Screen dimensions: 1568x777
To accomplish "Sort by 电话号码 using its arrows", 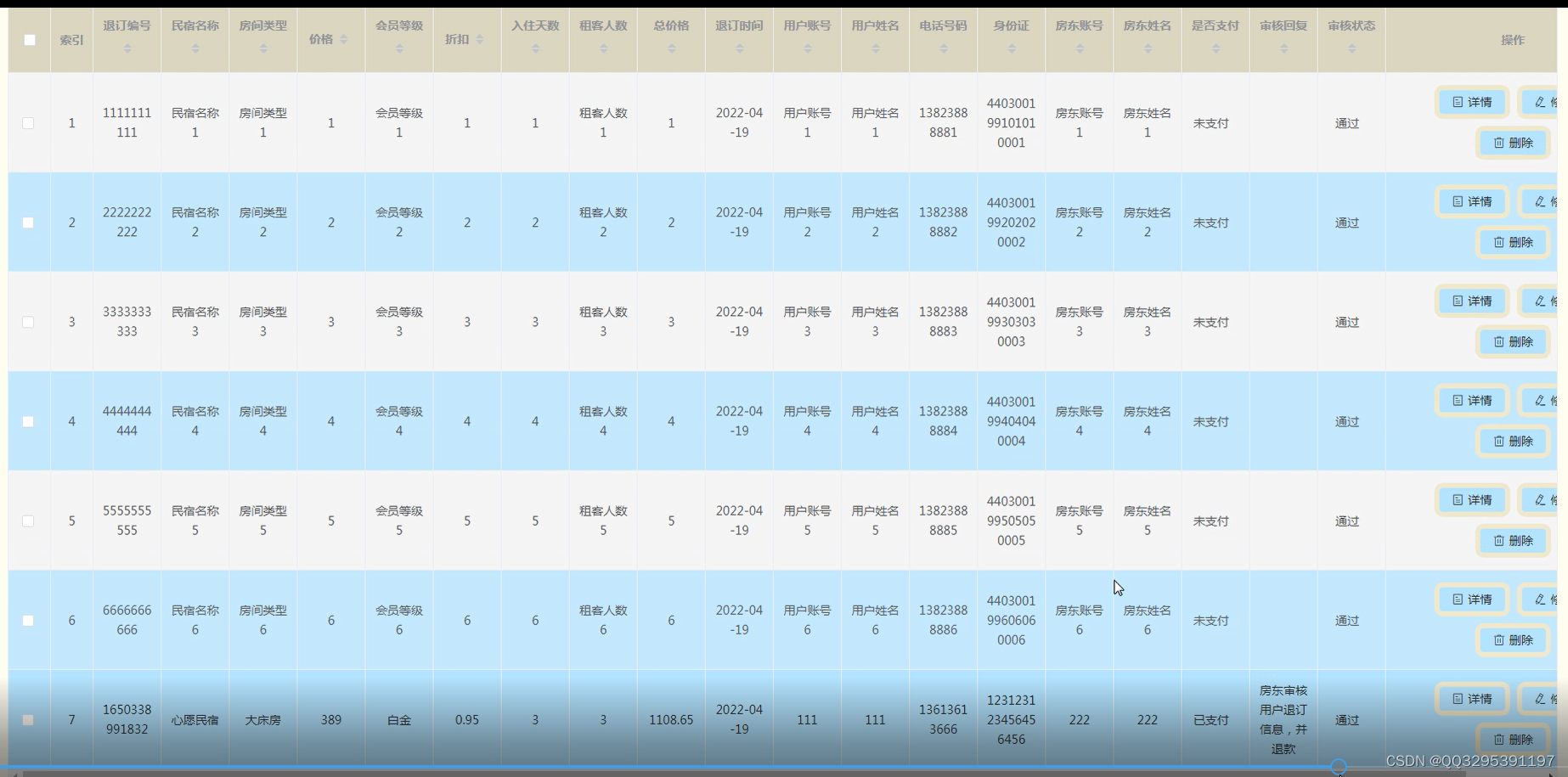I will pyautogui.click(x=944, y=49).
